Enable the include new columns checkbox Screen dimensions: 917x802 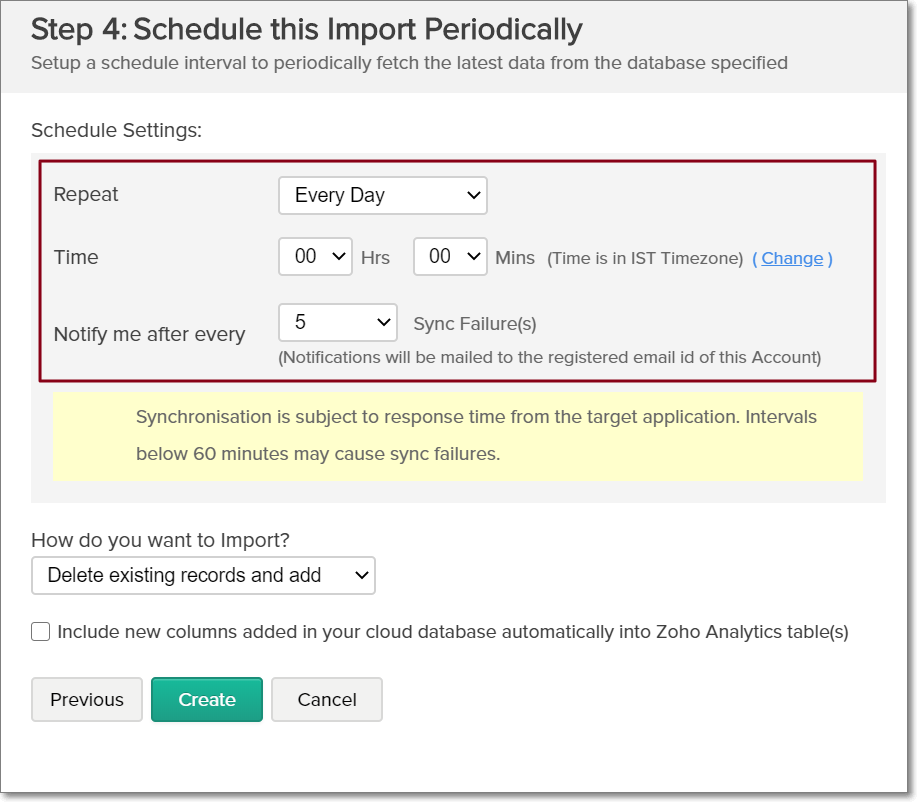tap(41, 632)
